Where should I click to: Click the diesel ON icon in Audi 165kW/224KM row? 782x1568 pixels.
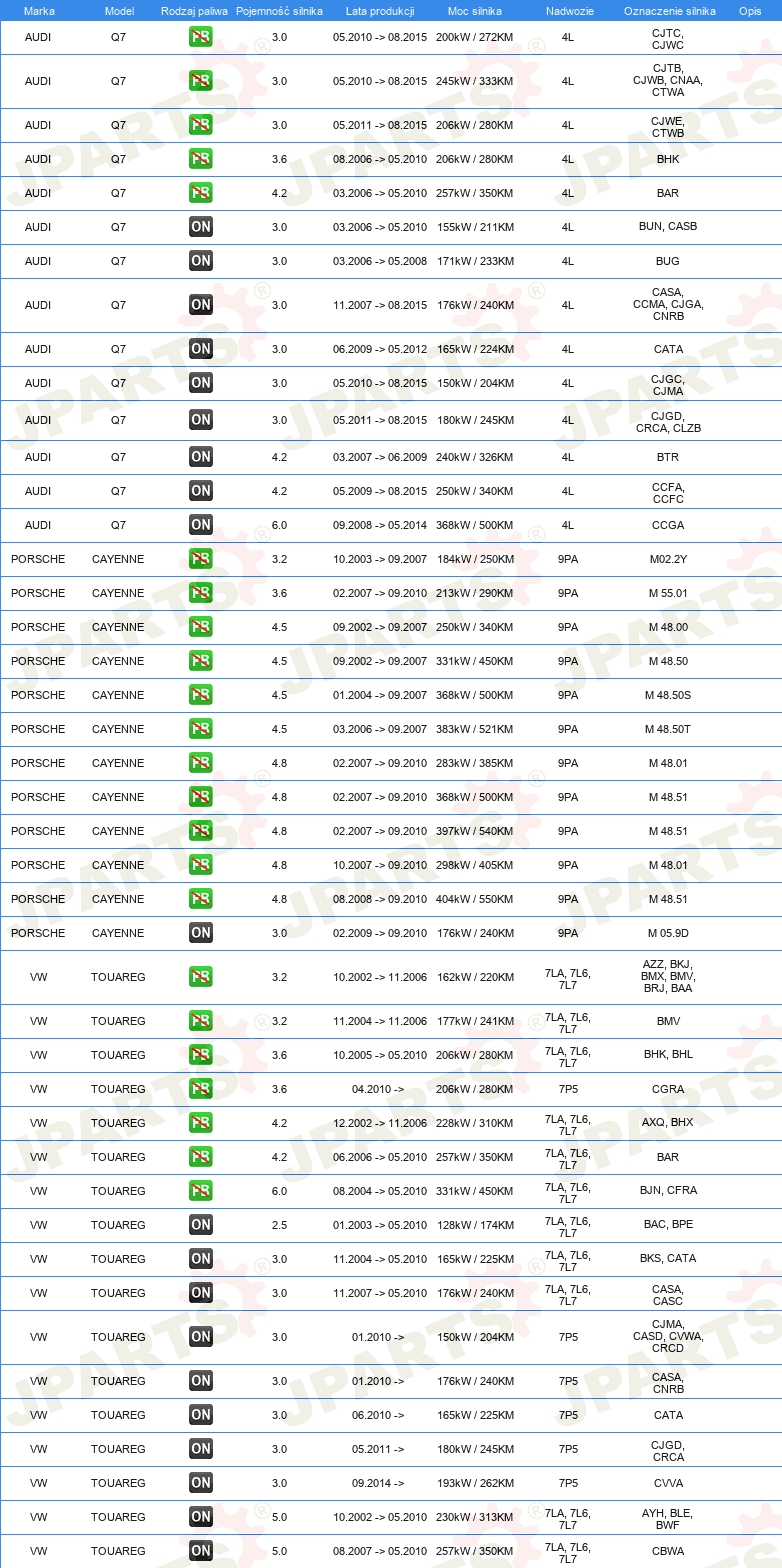coord(201,349)
